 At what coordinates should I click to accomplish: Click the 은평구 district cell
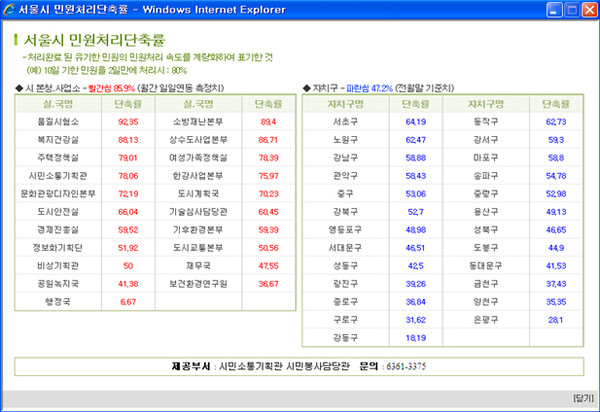click(486, 319)
